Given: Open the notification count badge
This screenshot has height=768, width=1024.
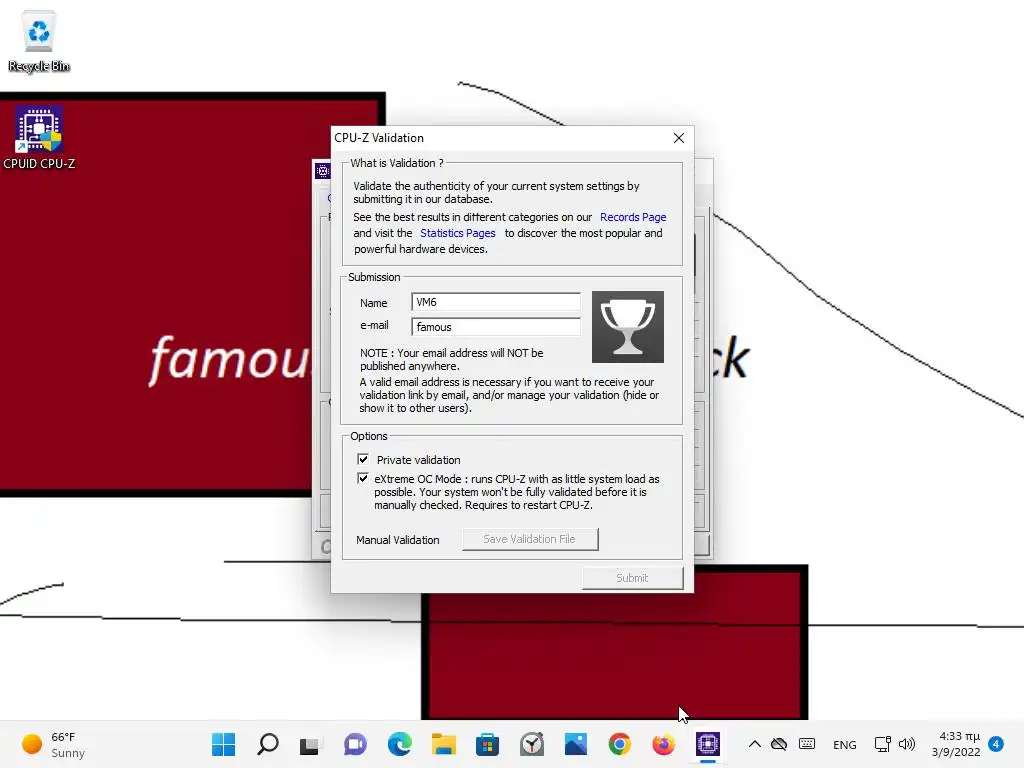Looking at the screenshot, I should pos(996,743).
